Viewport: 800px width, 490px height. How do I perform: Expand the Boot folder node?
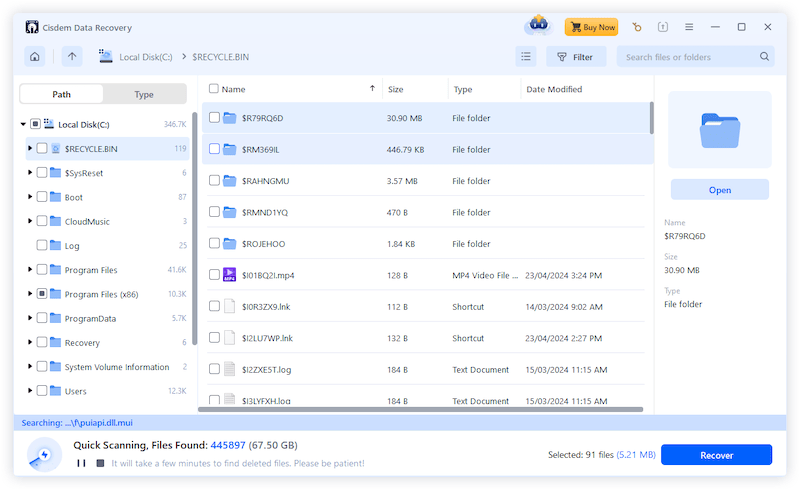tap(30, 197)
